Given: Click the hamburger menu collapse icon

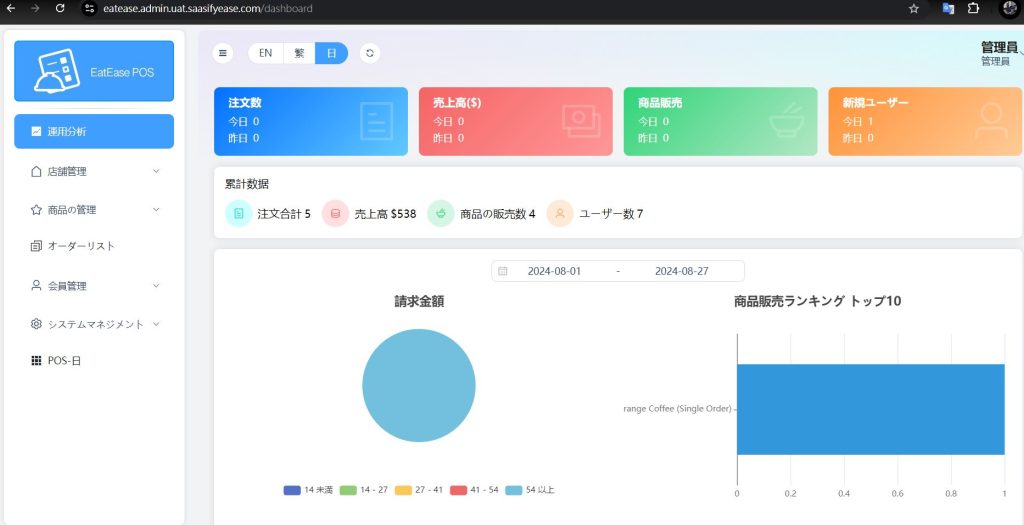Looking at the screenshot, I should point(223,53).
